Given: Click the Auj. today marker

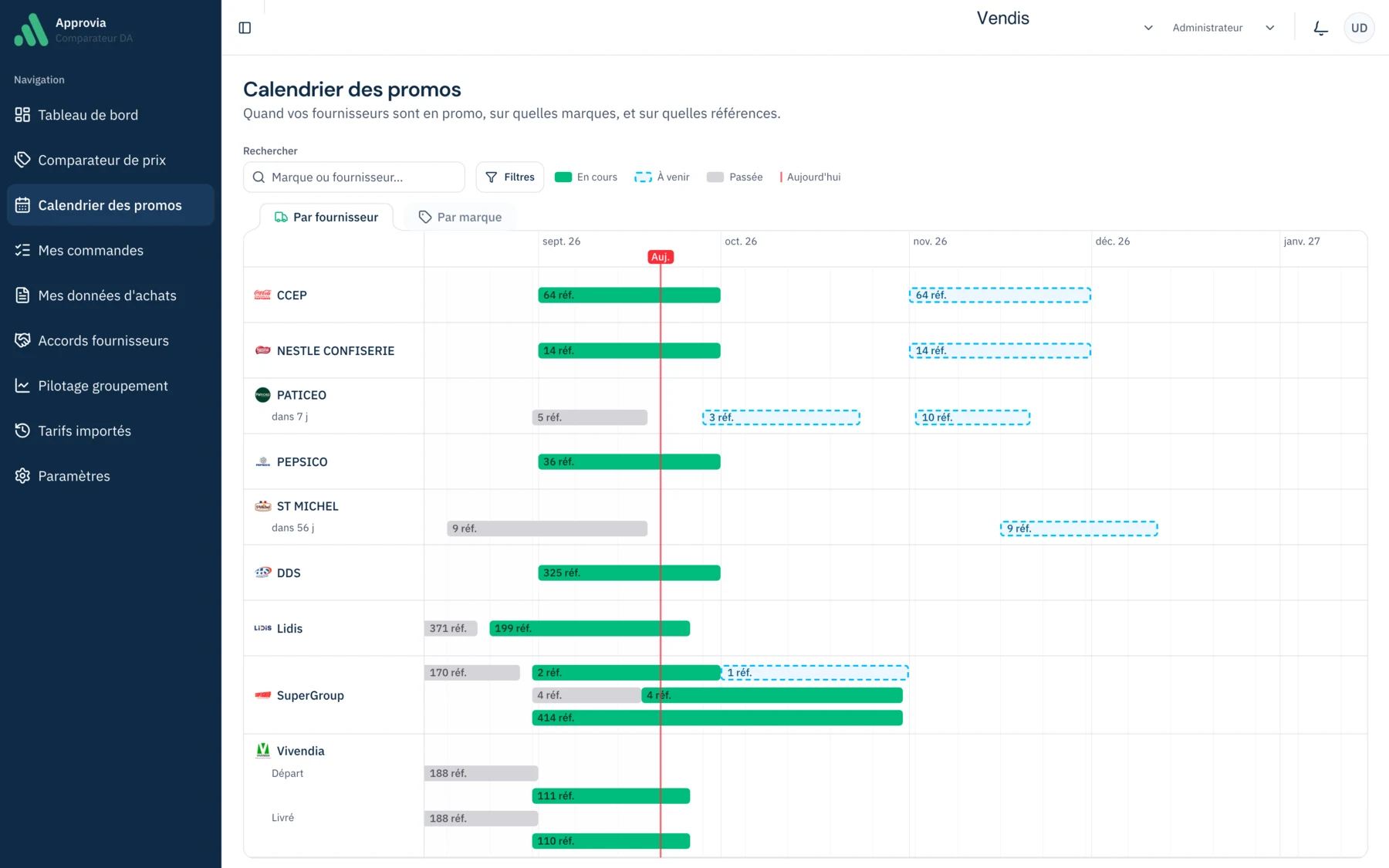Looking at the screenshot, I should pyautogui.click(x=661, y=257).
